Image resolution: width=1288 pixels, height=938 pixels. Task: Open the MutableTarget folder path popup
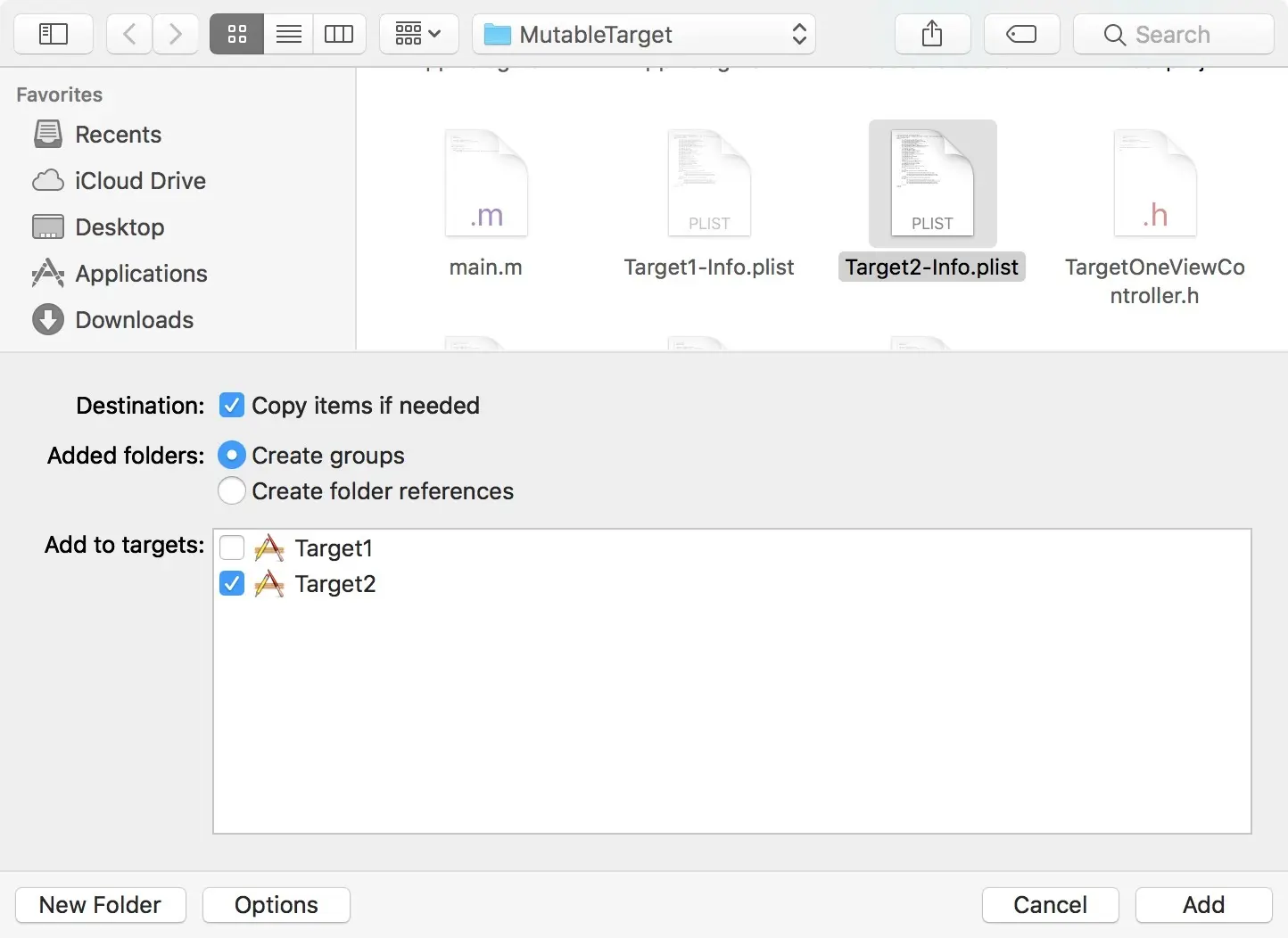644,35
